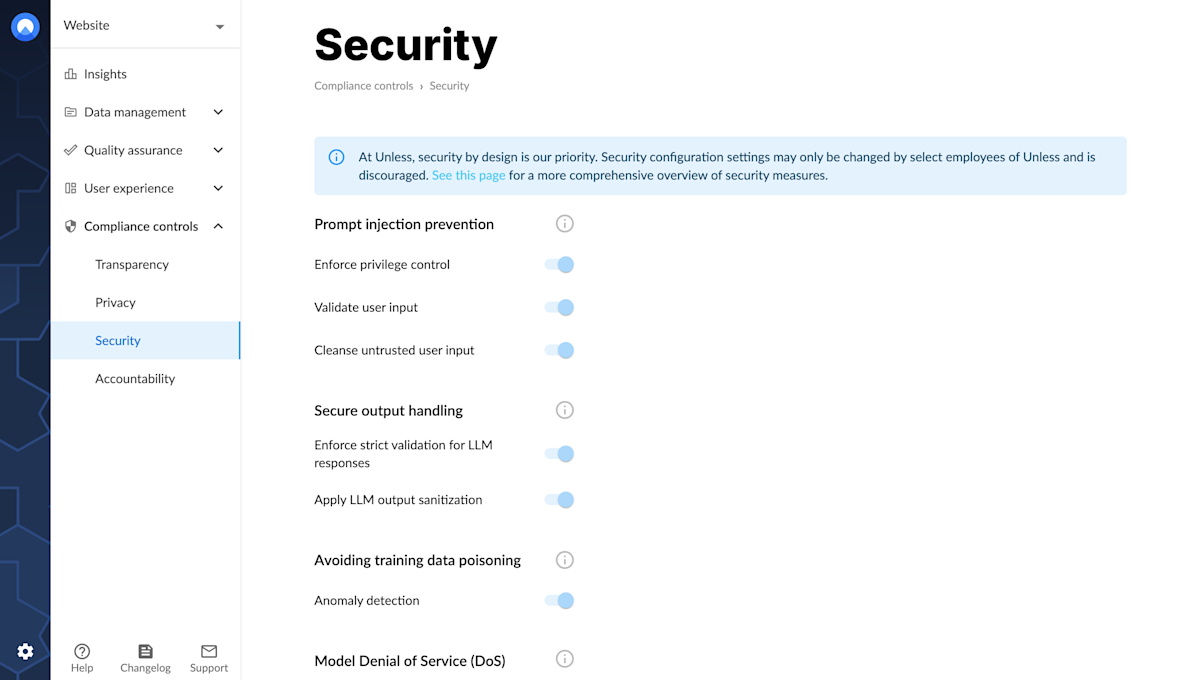Toggle off Validate user input

tap(559, 307)
